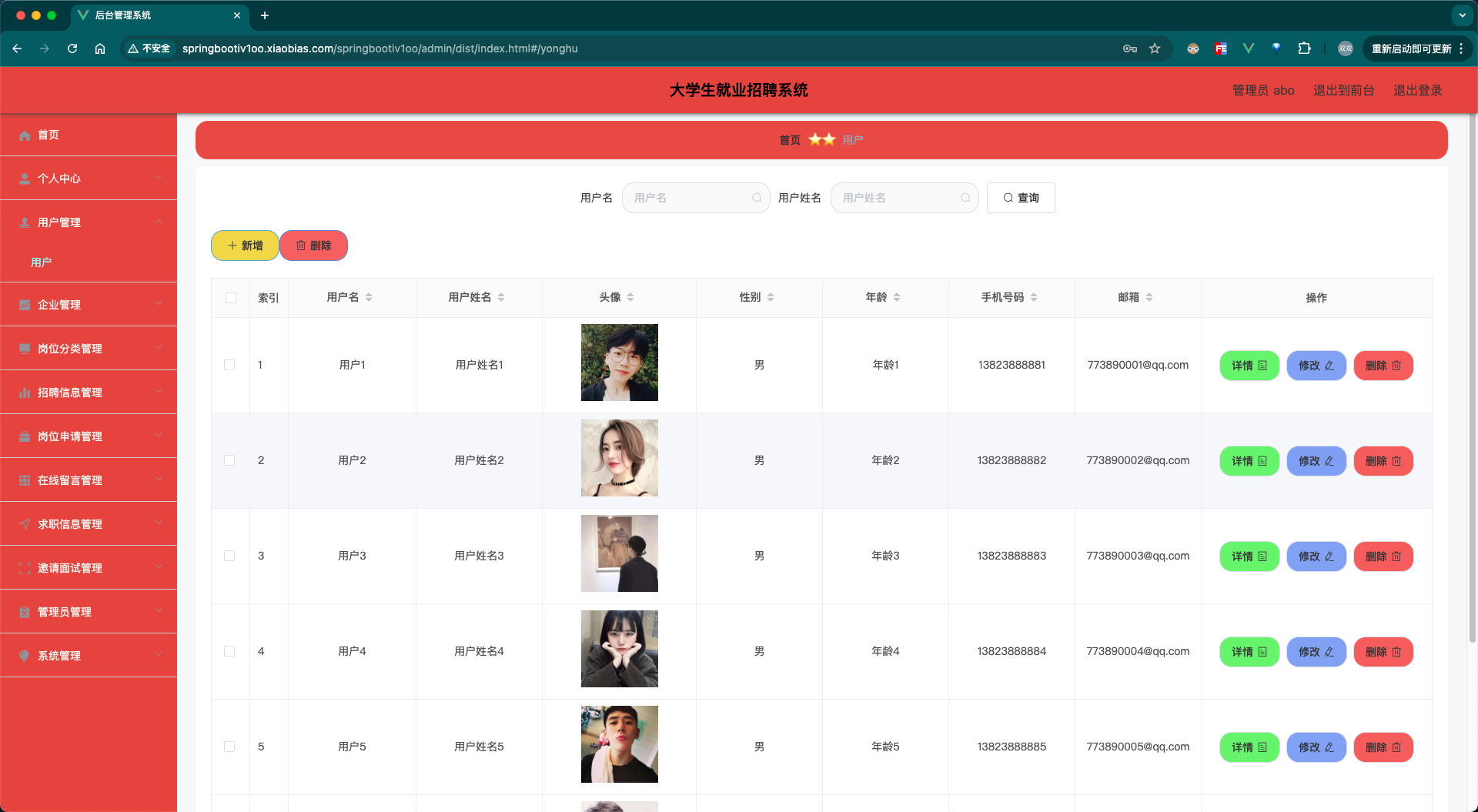Select the 用户 submenu item

coord(89,262)
